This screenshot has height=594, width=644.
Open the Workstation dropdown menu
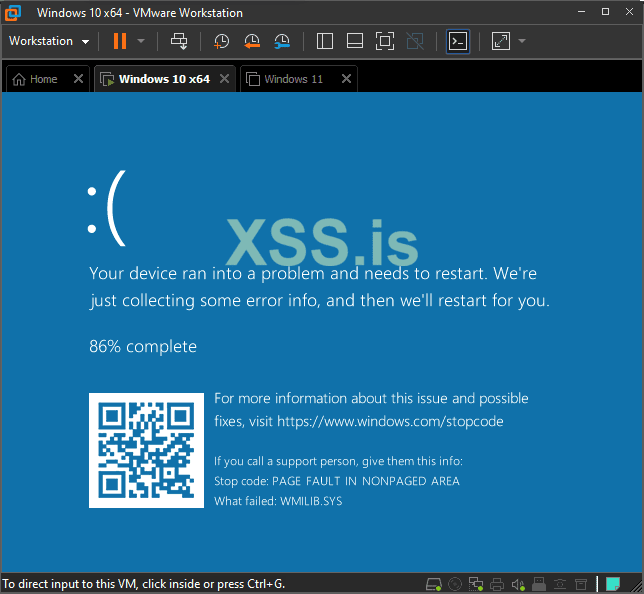tap(49, 41)
